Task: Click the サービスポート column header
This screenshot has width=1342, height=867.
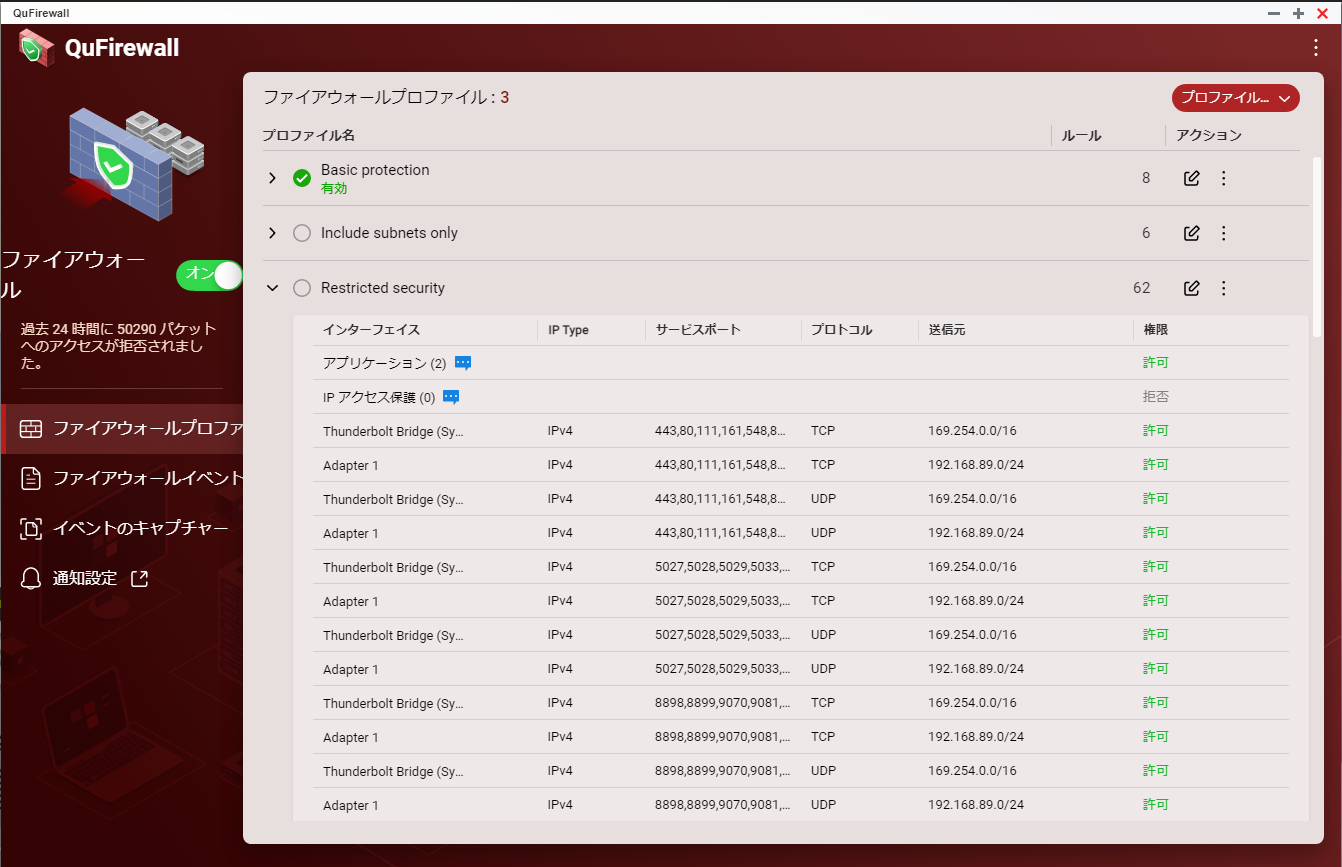Action: click(x=698, y=329)
